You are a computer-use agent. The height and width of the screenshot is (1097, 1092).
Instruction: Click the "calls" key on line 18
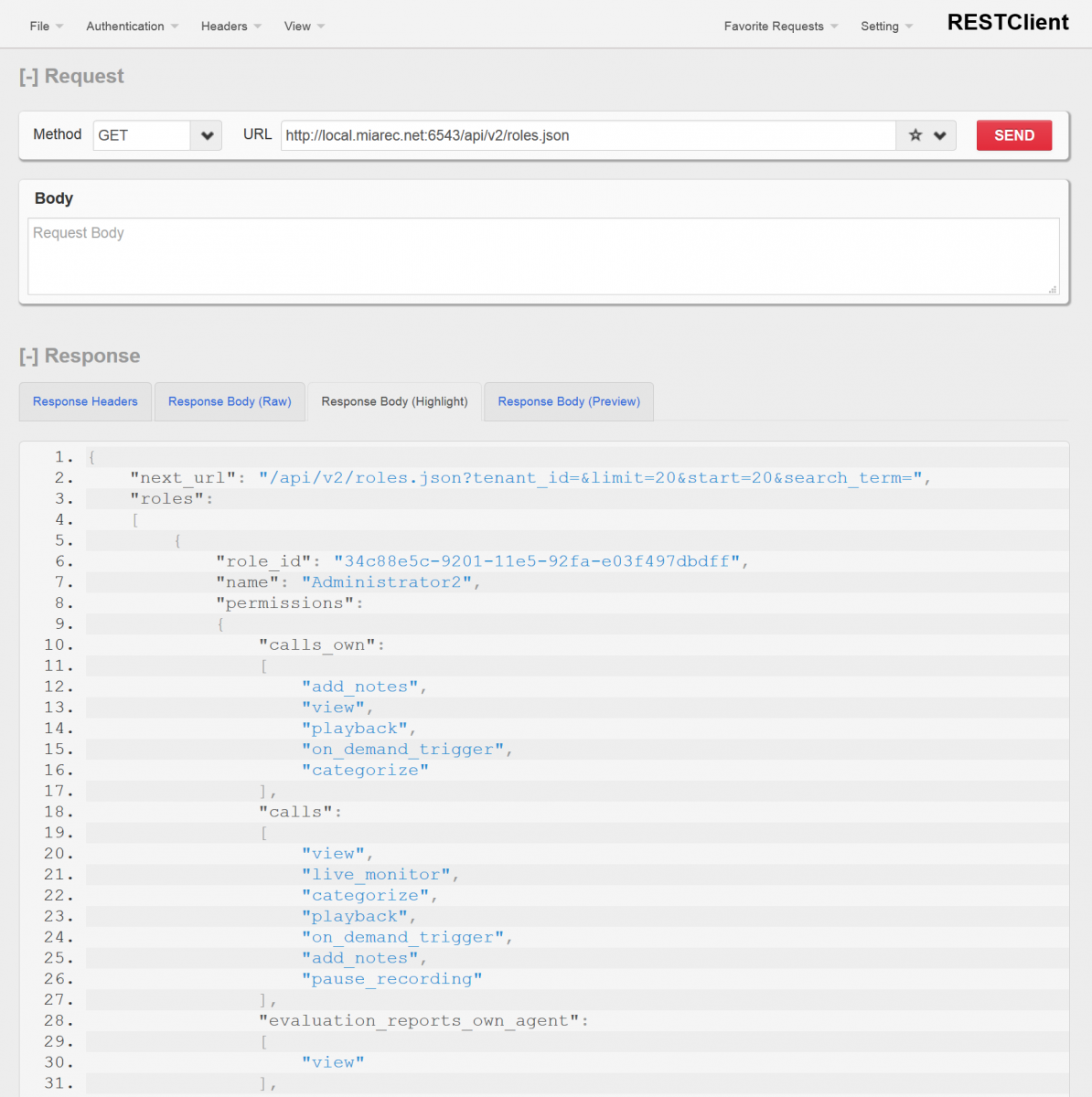[295, 812]
